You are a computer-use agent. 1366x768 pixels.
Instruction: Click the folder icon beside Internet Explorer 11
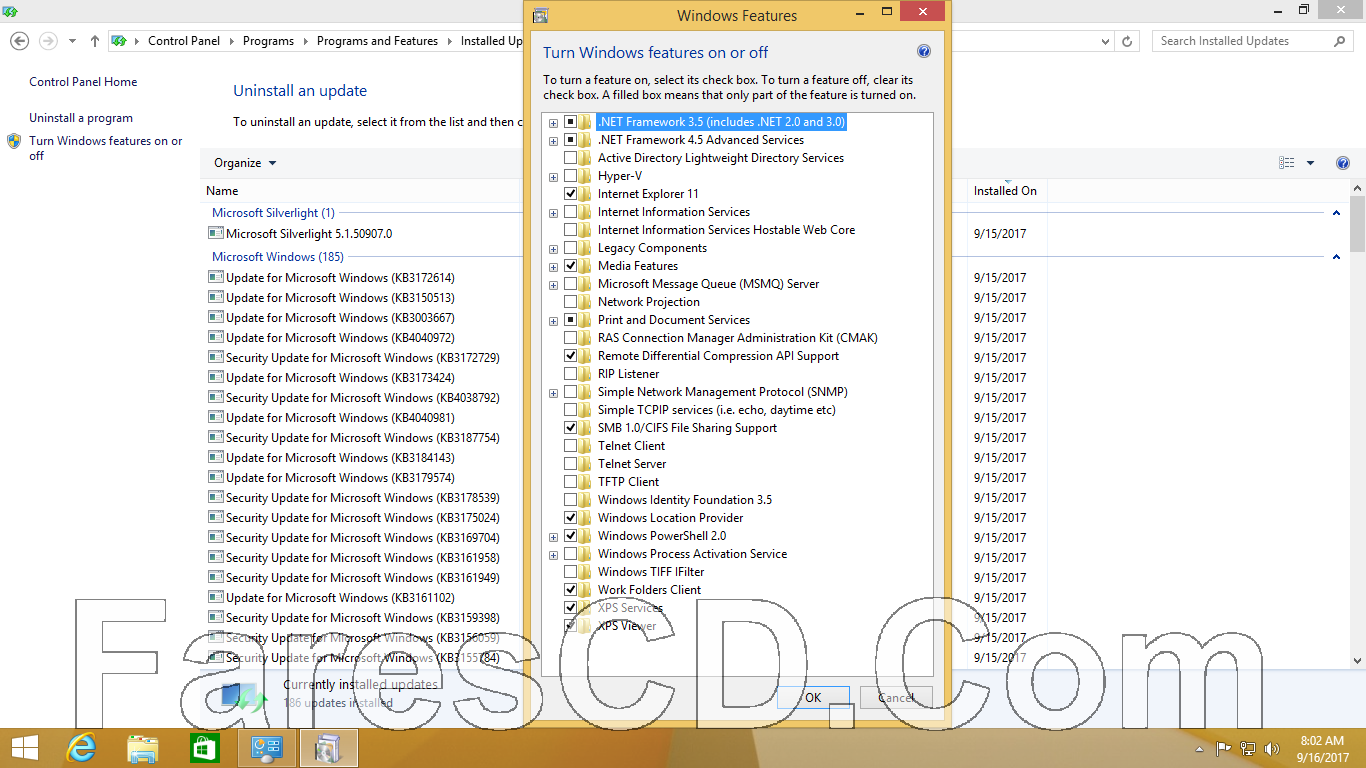[585, 194]
